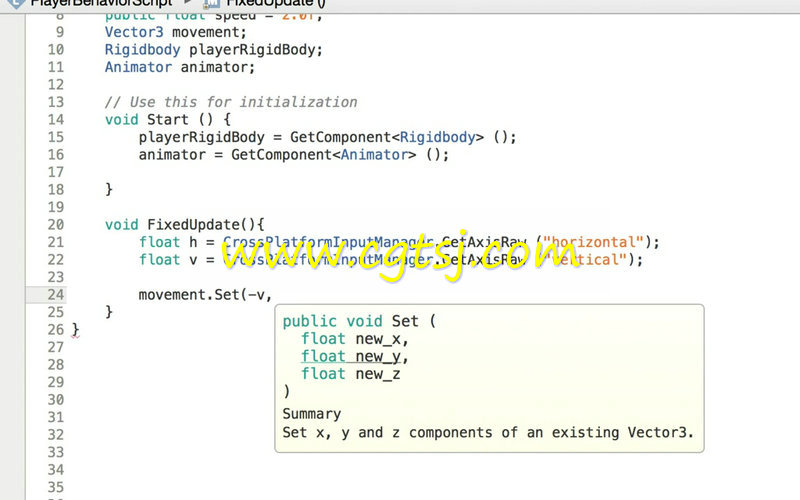The height and width of the screenshot is (500, 800).
Task: Click line number 35 in the gutter
Action: tap(56, 487)
